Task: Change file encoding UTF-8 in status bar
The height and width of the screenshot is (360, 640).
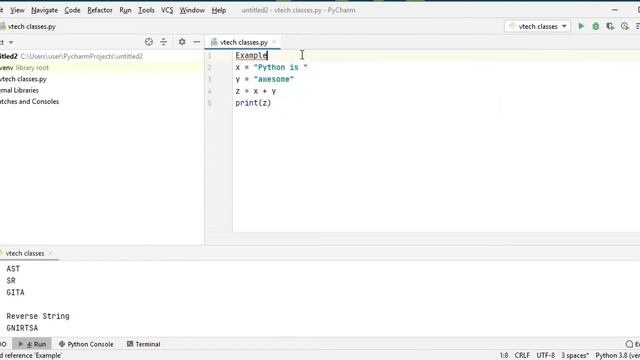Action: (x=546, y=356)
